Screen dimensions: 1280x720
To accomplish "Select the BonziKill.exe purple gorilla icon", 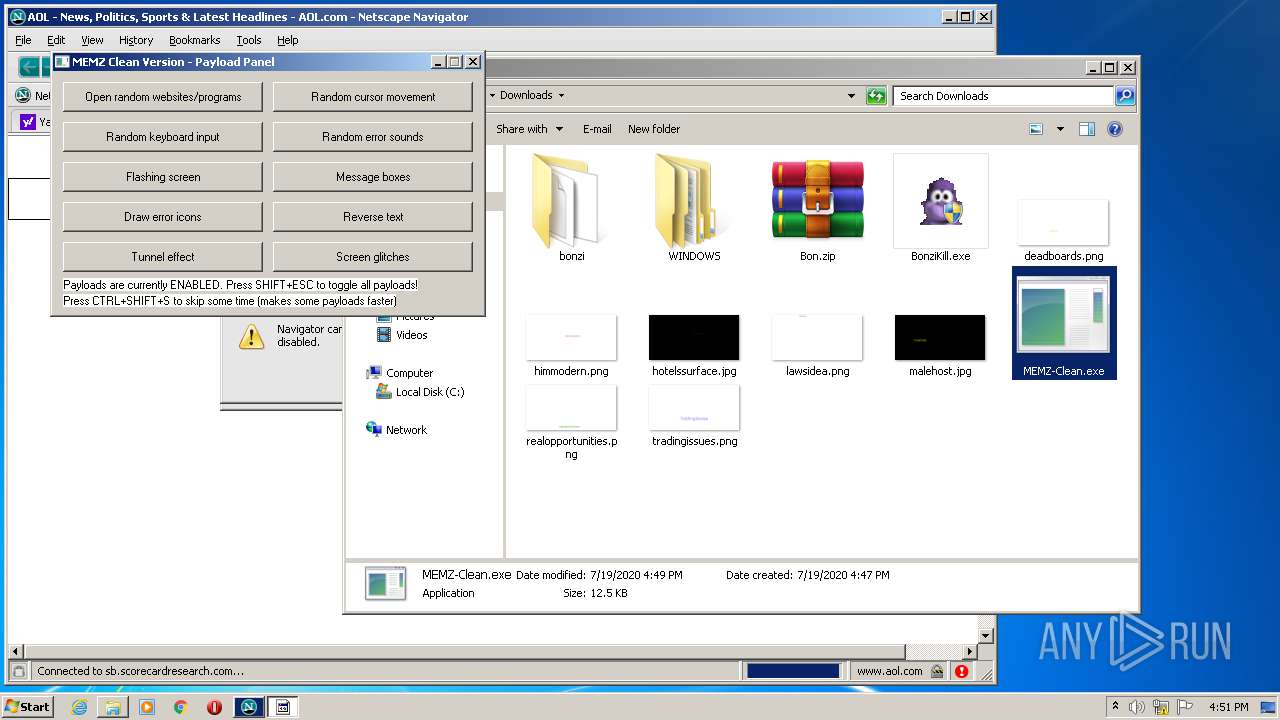I will (940, 201).
